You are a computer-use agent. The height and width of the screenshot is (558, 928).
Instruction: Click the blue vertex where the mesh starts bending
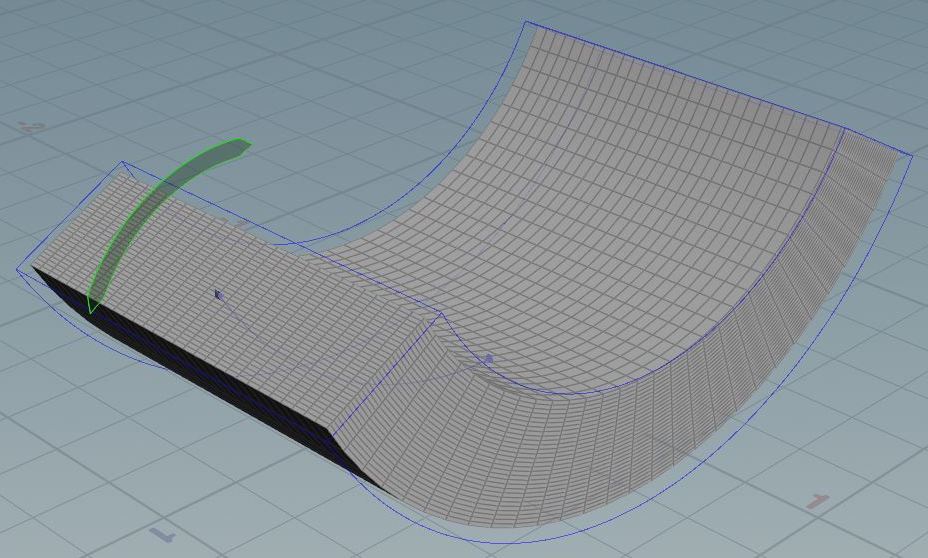[442, 314]
